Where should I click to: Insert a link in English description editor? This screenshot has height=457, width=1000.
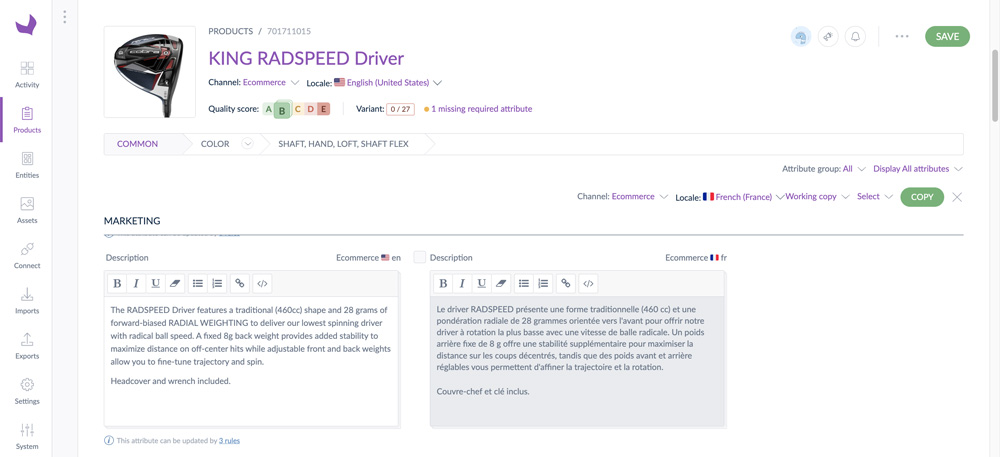pos(240,283)
